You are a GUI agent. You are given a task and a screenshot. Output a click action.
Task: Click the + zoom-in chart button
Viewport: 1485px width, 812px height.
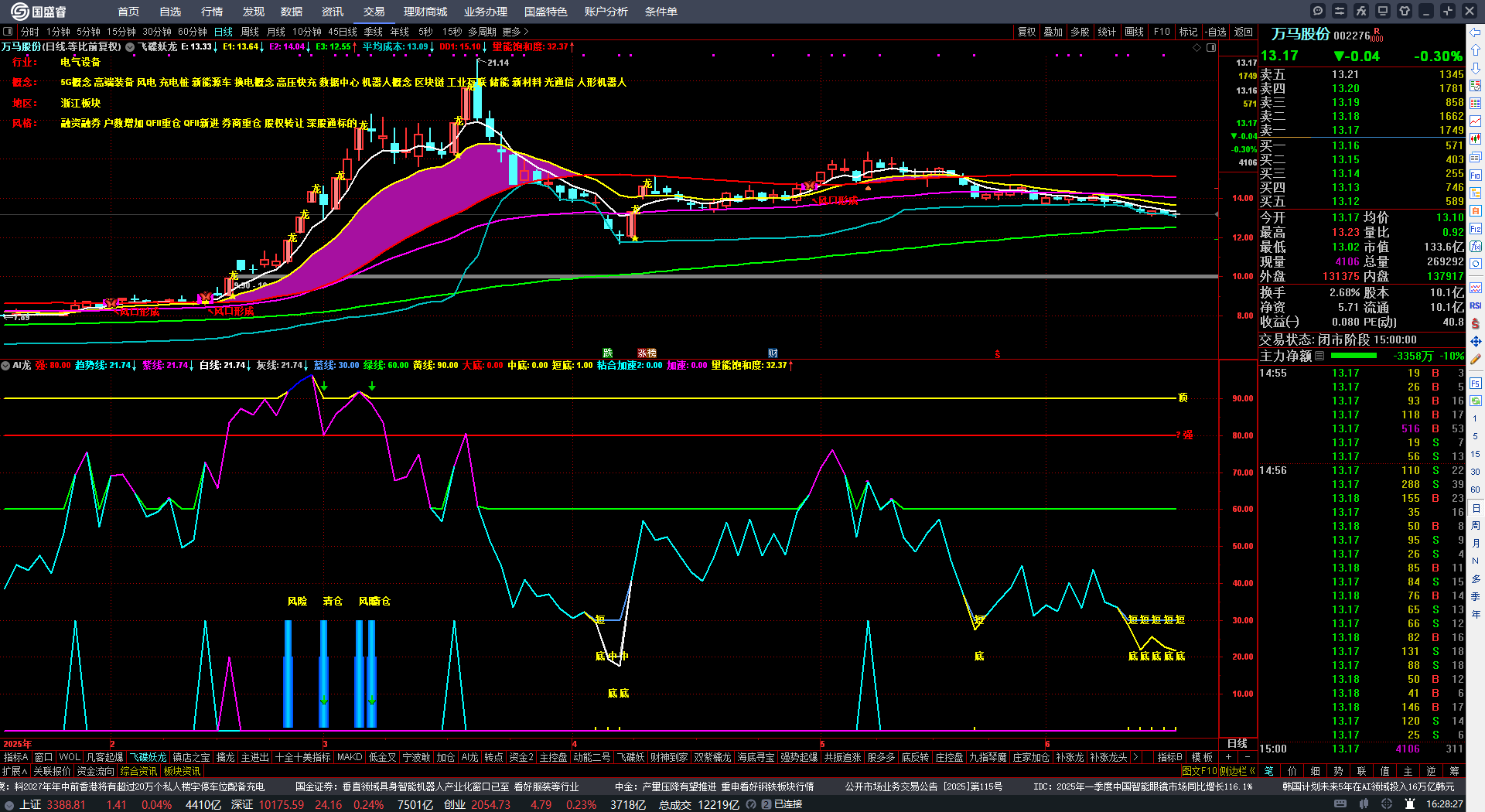click(x=1228, y=757)
